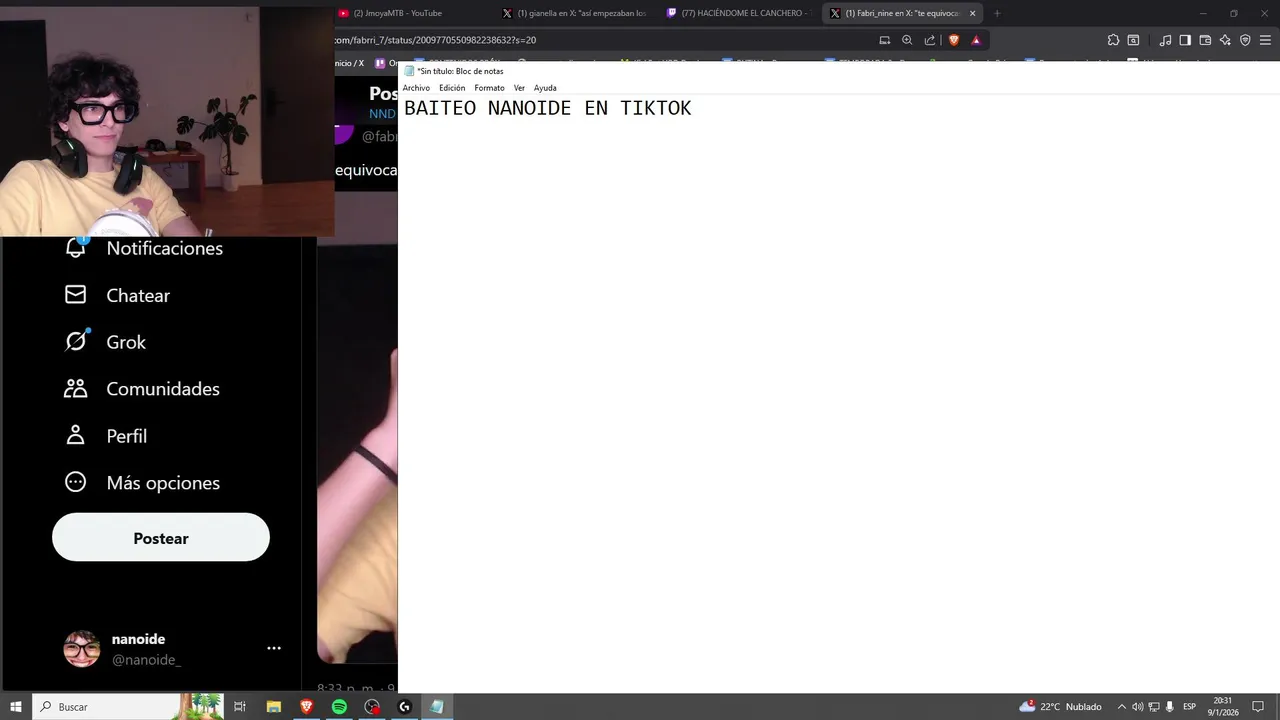
Task: Open the Chatear envelope icon
Action: (75, 295)
